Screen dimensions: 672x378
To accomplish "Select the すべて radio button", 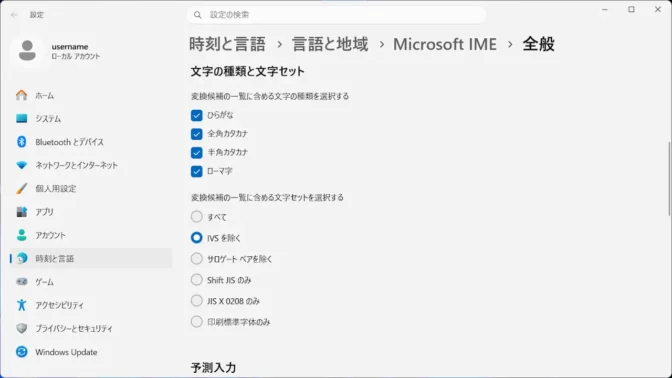I will tap(196, 217).
